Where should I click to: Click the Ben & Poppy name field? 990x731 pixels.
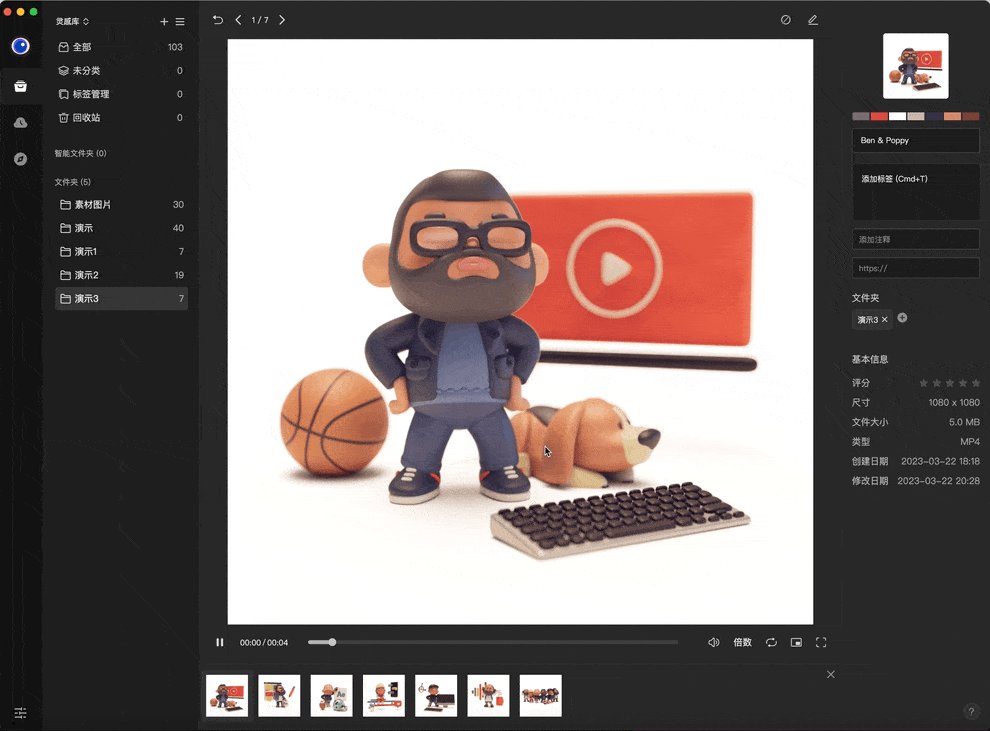[x=915, y=141]
